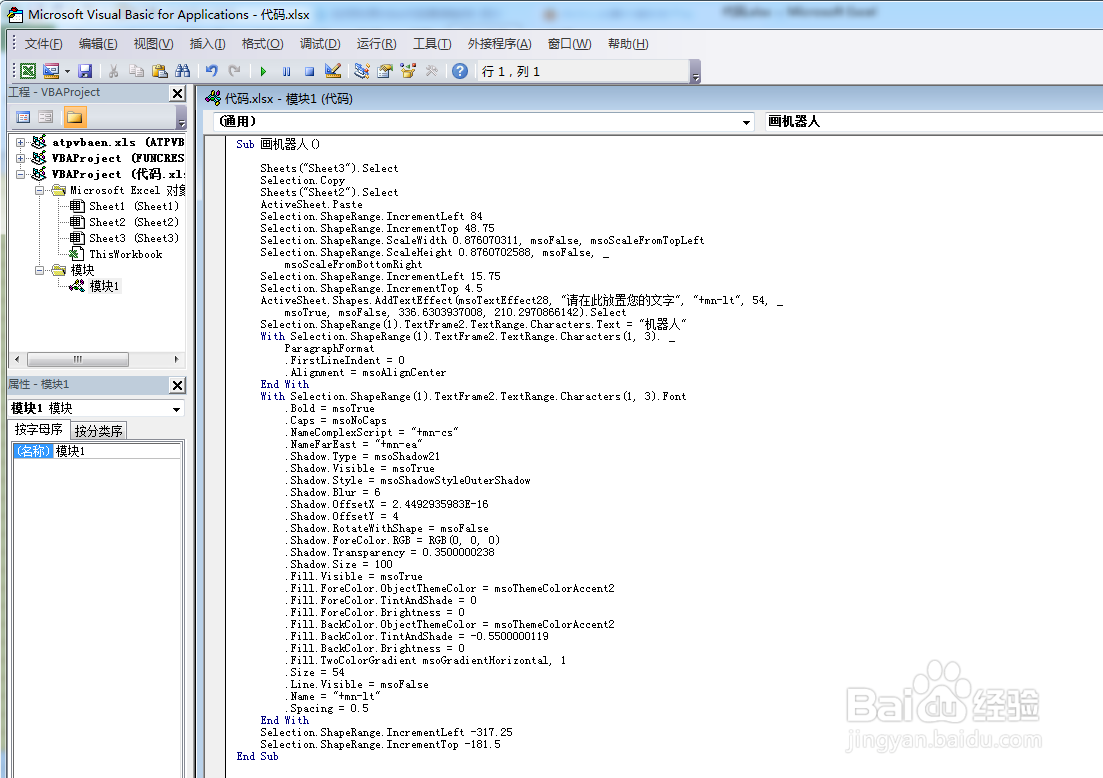Collapse the 模块 folder node
1103x778 pixels.
pos(39,270)
